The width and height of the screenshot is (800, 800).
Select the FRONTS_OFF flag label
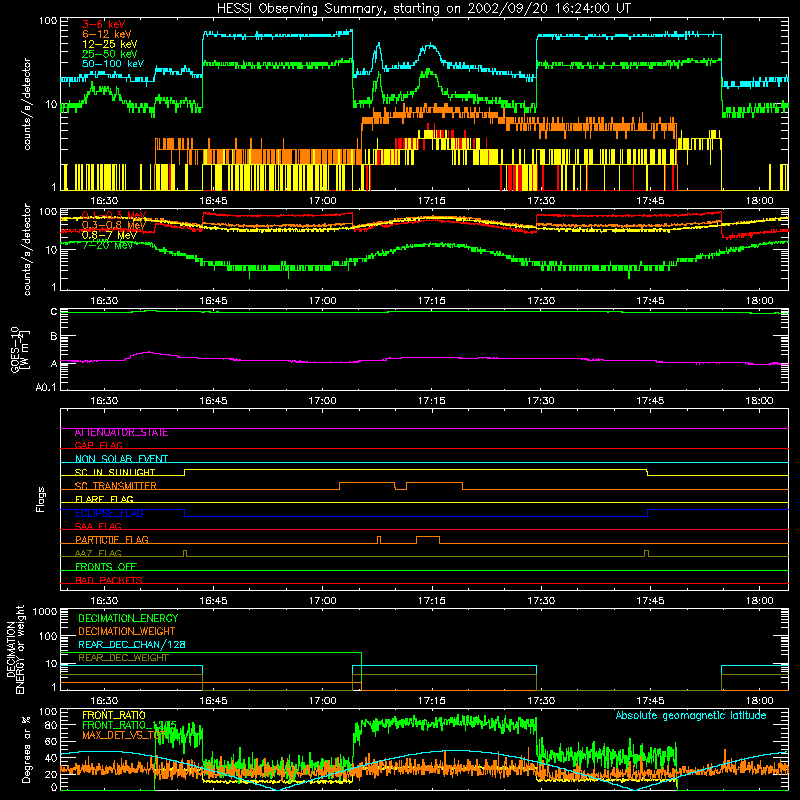[x=106, y=567]
